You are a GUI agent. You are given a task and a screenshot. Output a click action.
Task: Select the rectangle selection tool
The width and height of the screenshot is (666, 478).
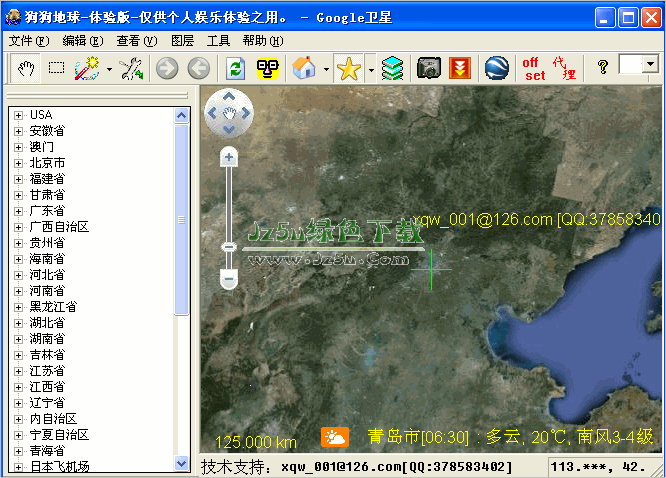pyautogui.click(x=56, y=68)
